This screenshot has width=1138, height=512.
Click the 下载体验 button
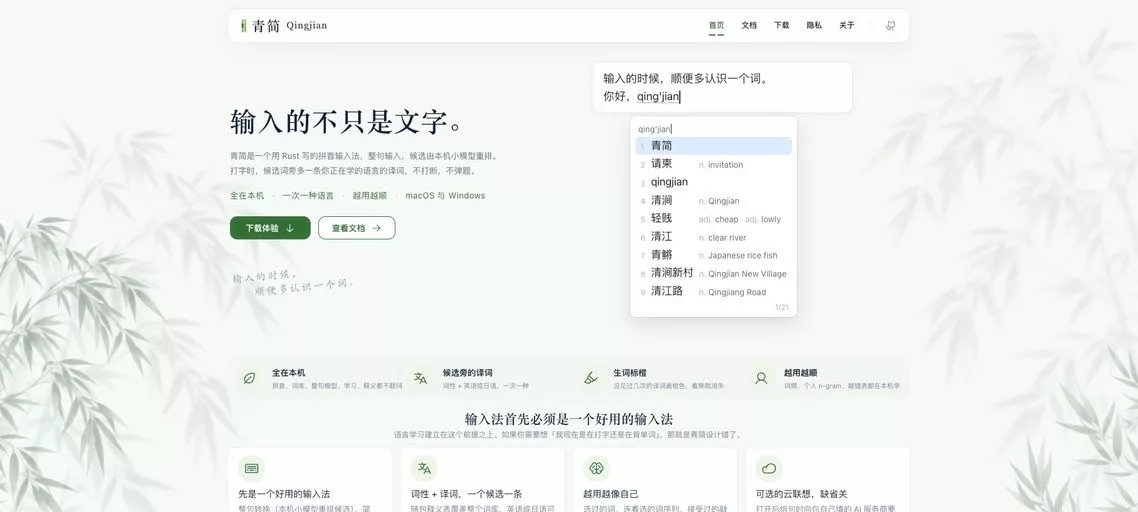[x=270, y=228]
